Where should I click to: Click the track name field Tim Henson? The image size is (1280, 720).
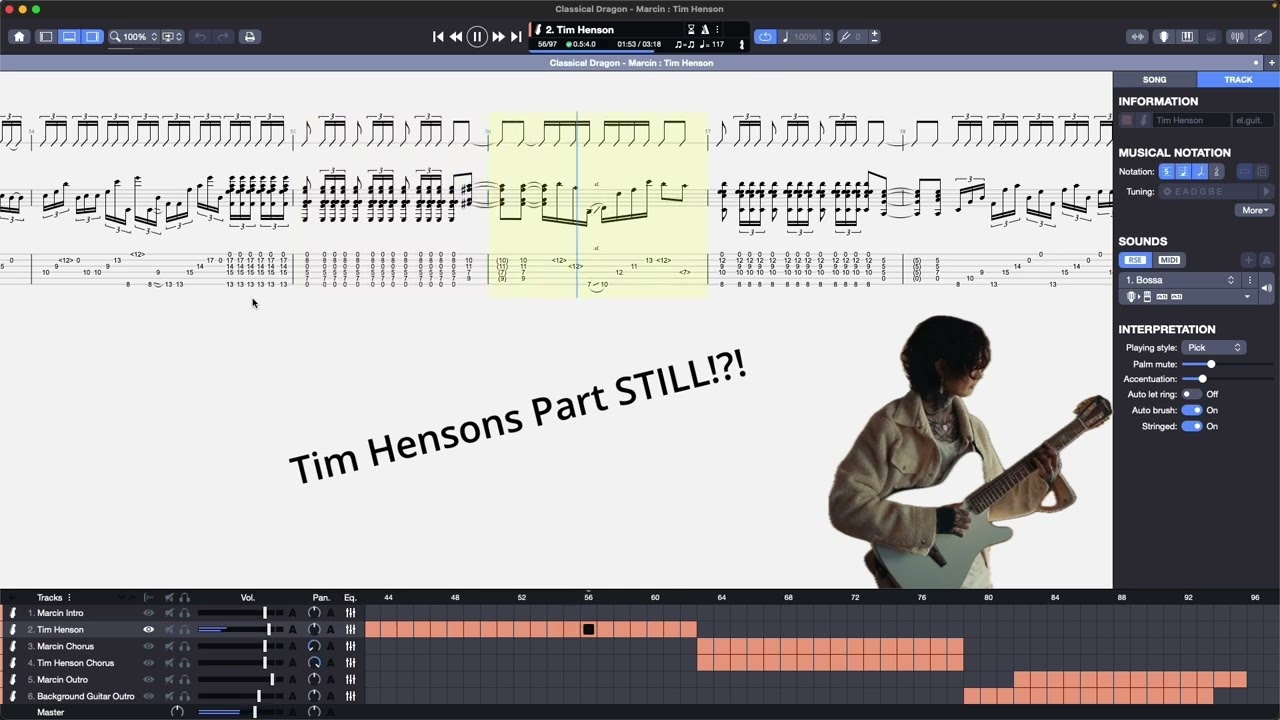pos(1190,121)
